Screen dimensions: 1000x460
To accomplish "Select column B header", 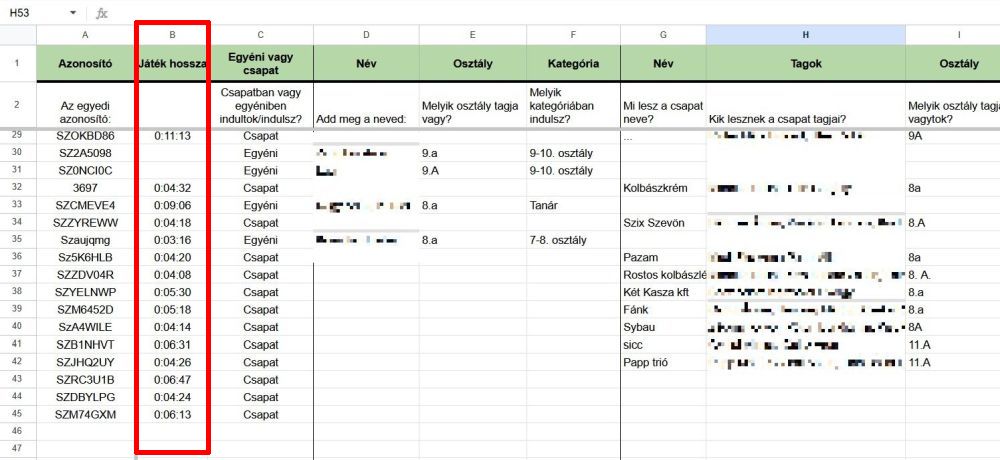I will 172,35.
